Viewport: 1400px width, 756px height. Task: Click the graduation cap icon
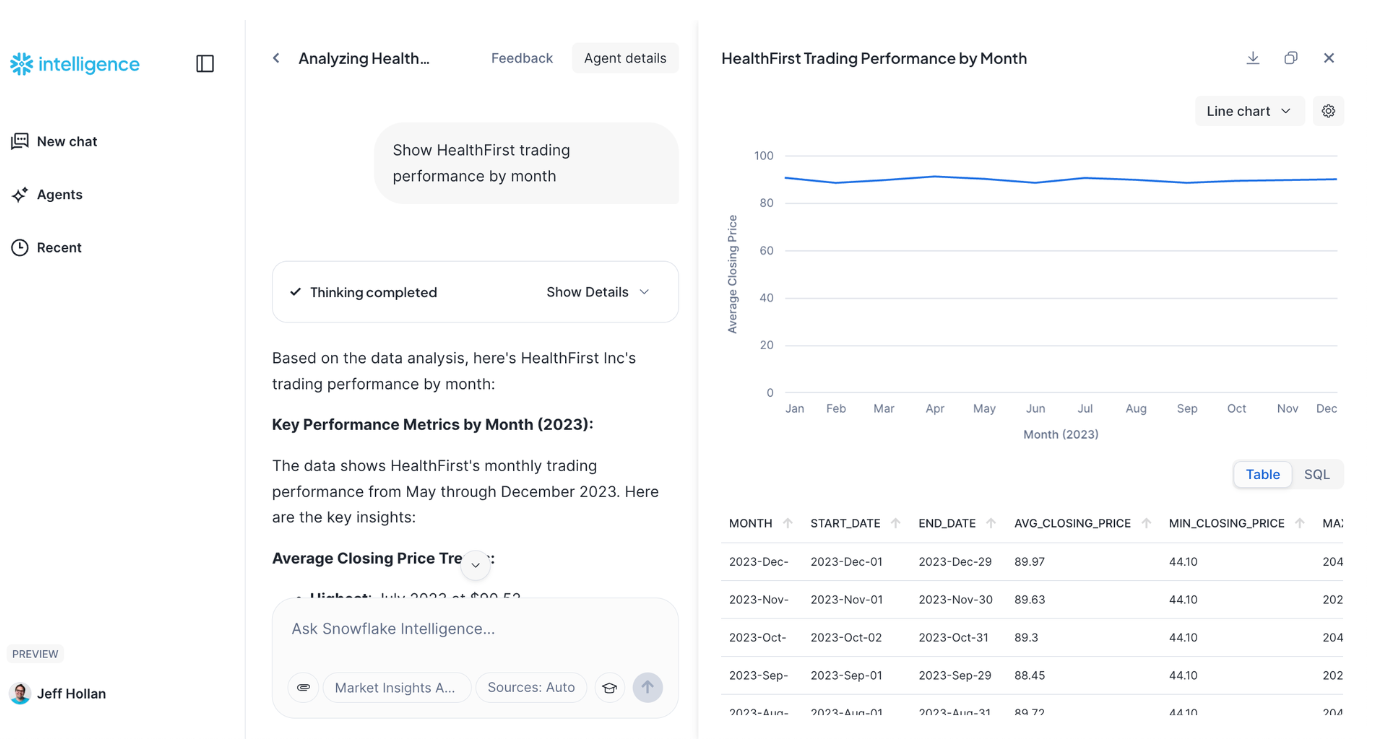click(609, 687)
